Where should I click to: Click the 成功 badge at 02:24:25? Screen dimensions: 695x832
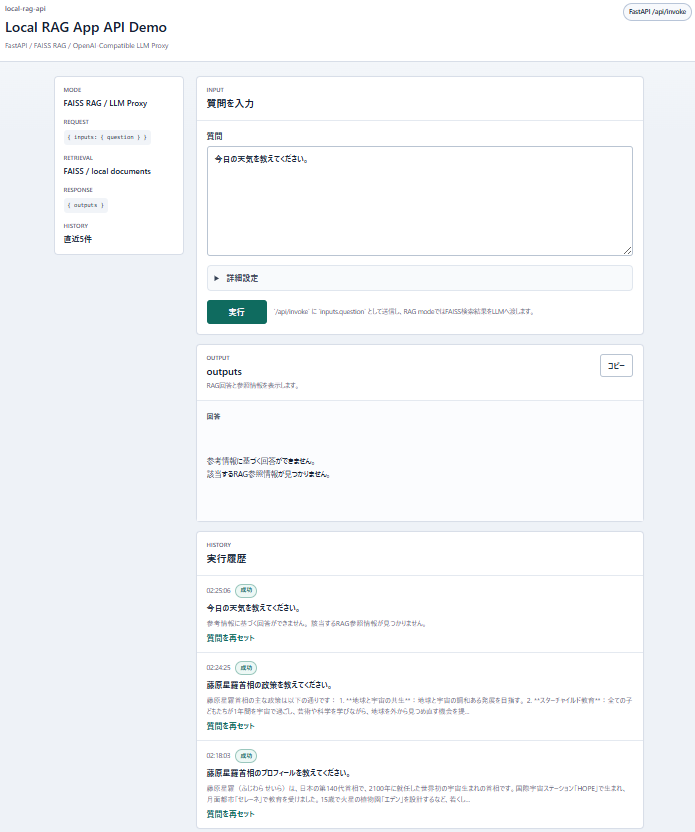246,668
